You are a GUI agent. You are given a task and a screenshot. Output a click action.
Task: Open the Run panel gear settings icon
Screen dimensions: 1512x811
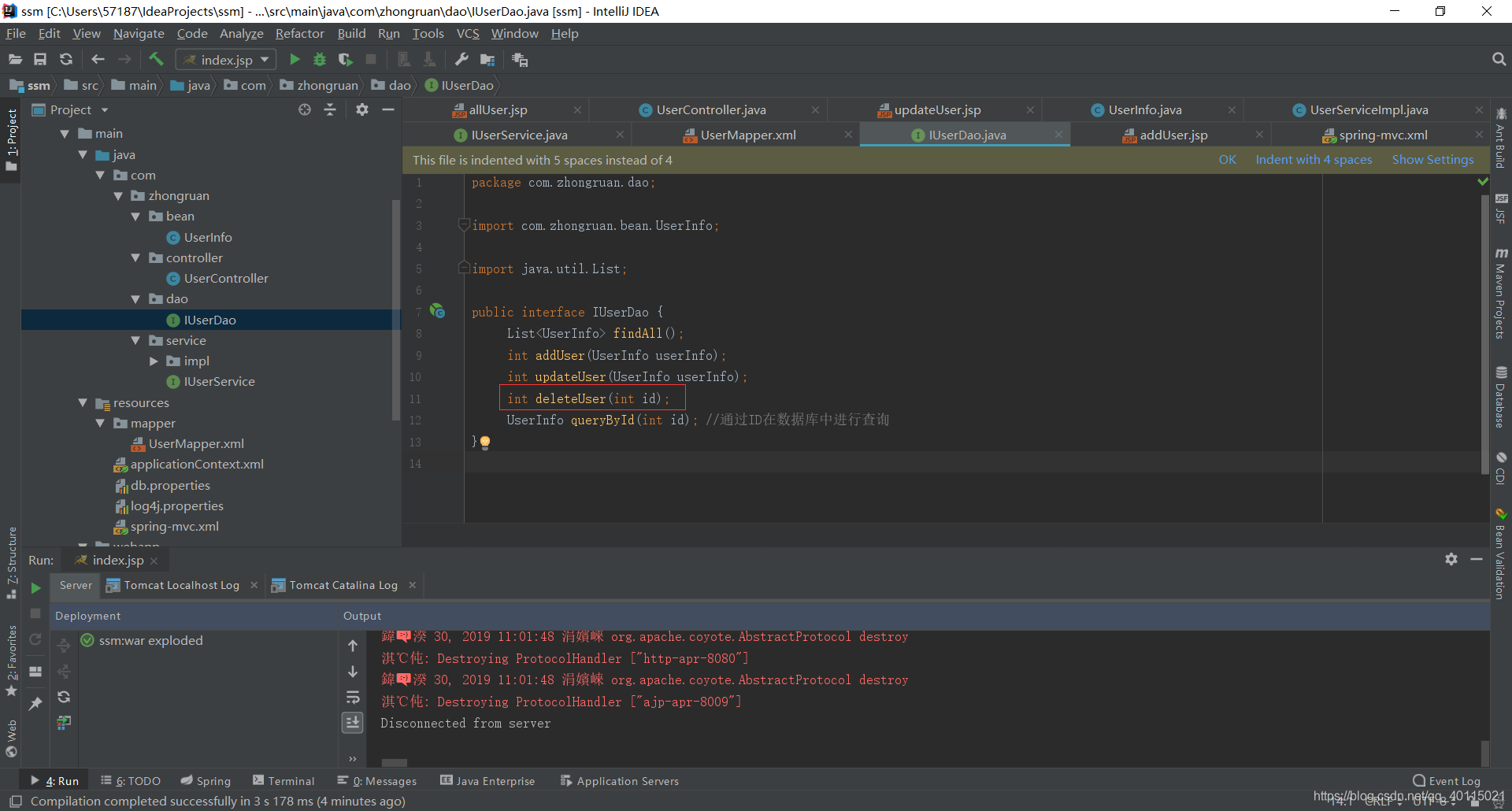[1451, 559]
